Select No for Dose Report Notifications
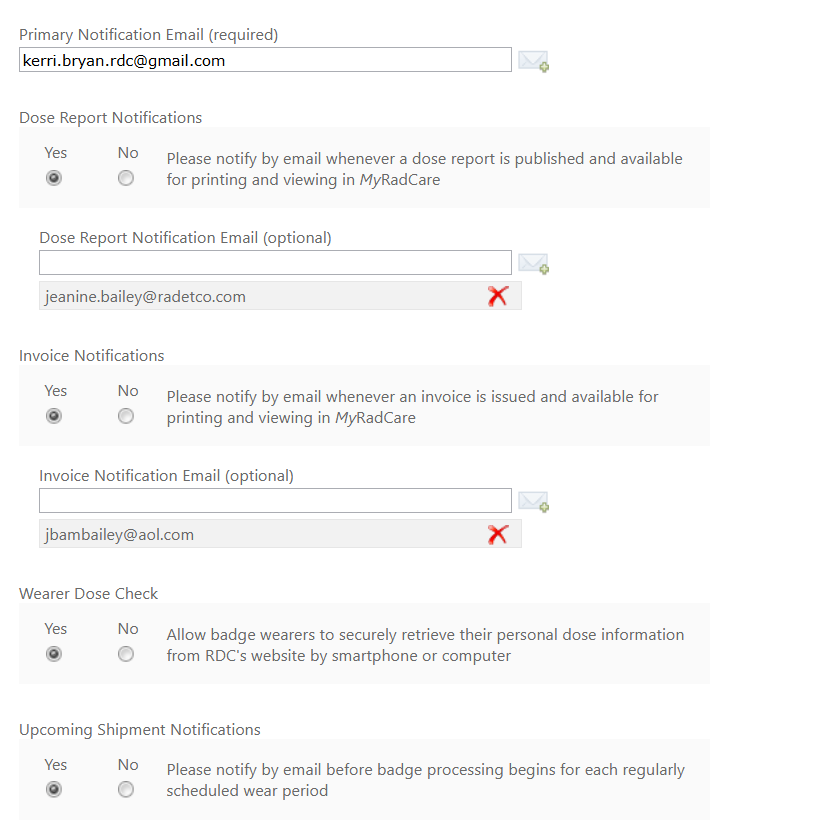Image resolution: width=814 pixels, height=838 pixels. (x=126, y=177)
